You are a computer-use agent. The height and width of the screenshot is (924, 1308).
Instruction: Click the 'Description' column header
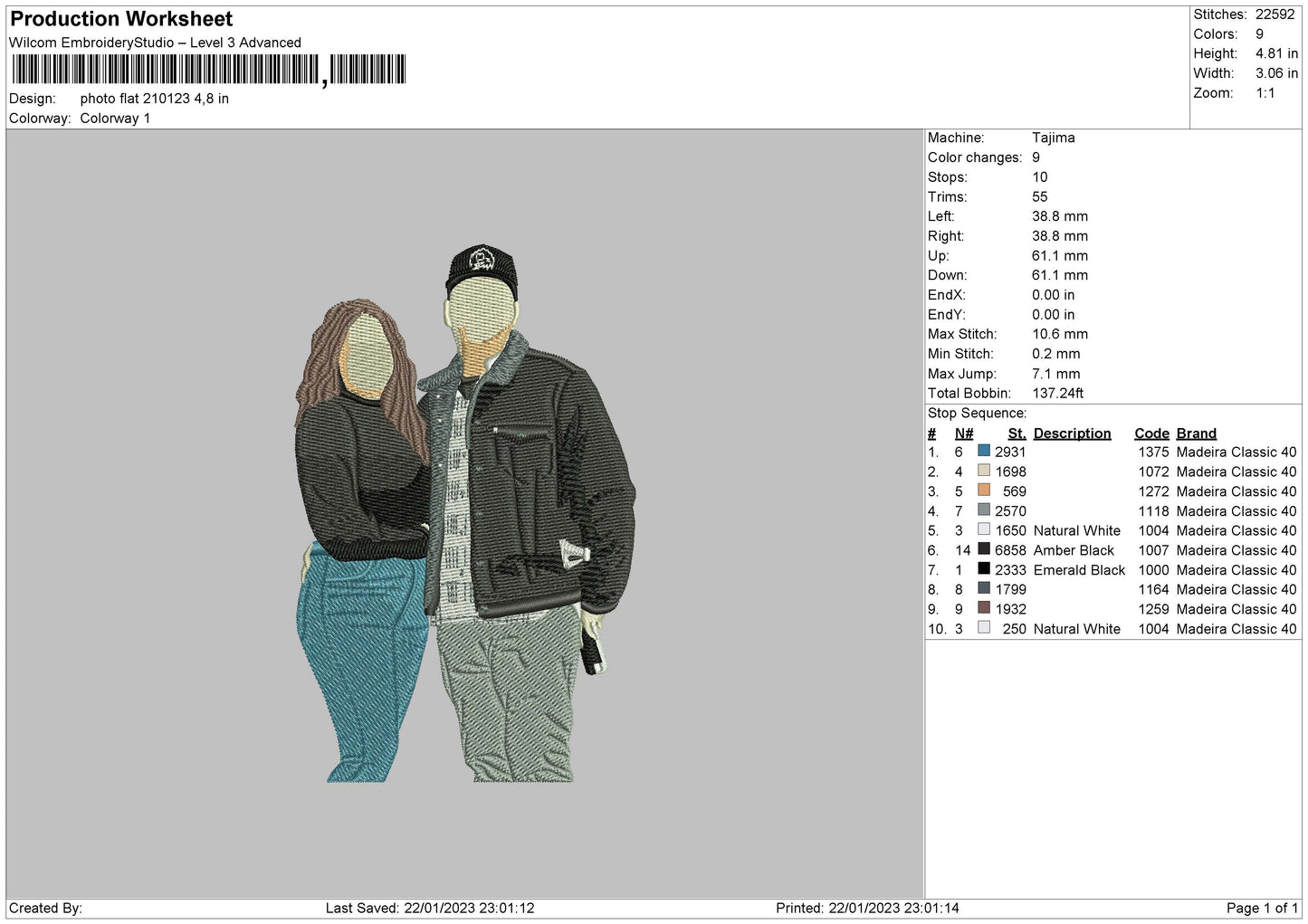tap(1072, 433)
